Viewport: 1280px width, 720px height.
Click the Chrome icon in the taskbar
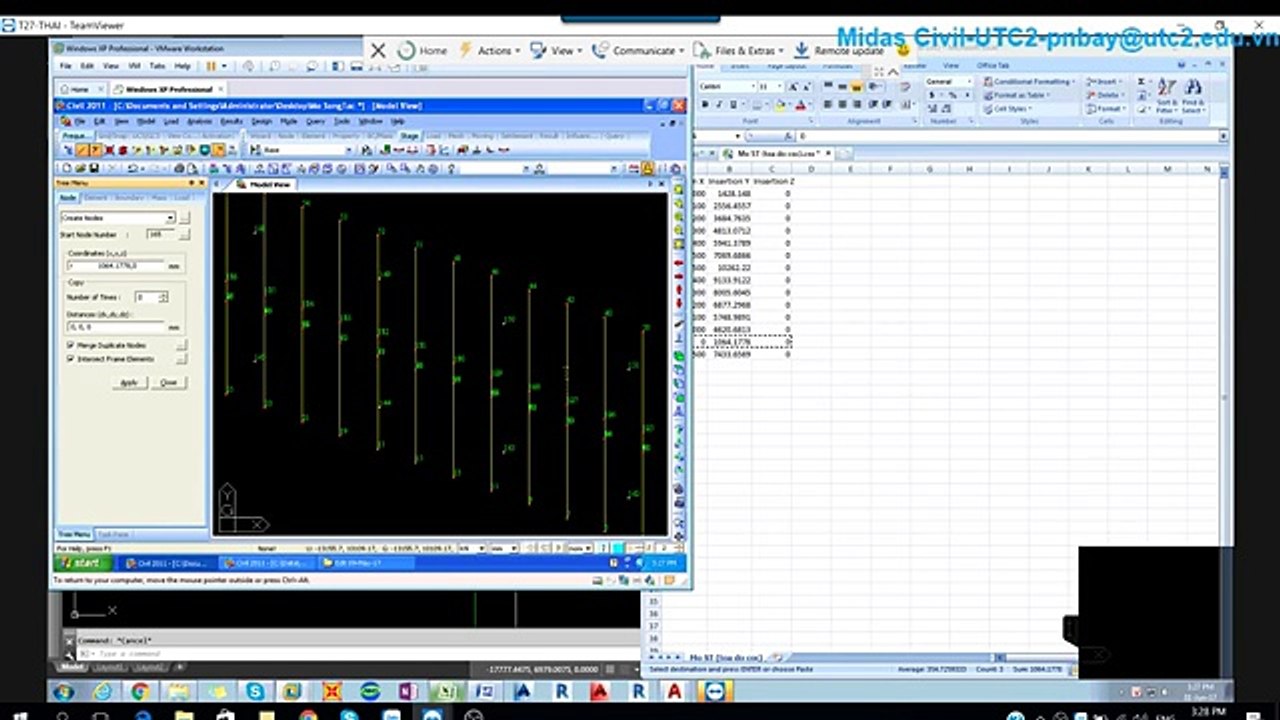139,691
